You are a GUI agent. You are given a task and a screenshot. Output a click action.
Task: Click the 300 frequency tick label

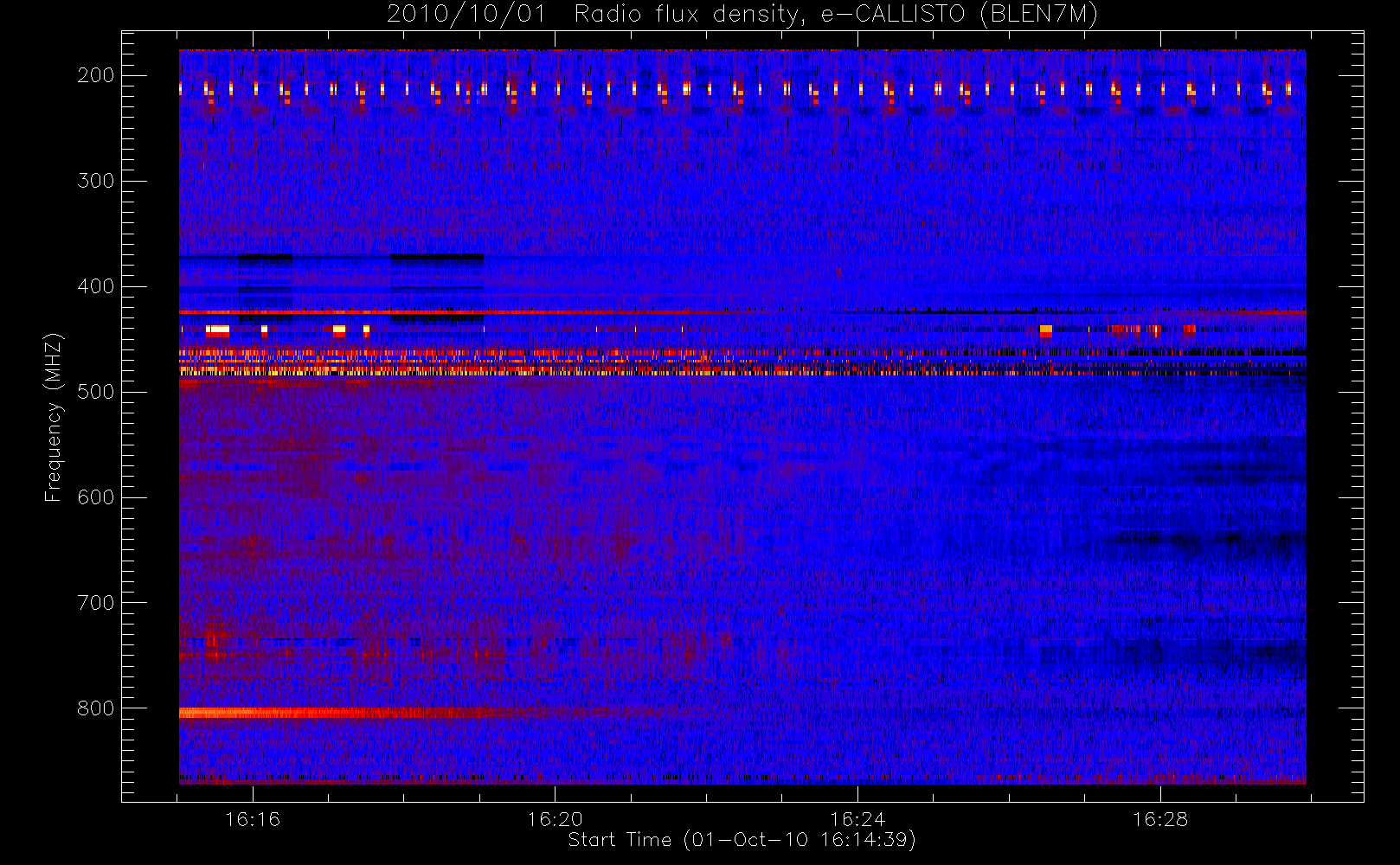click(x=96, y=181)
